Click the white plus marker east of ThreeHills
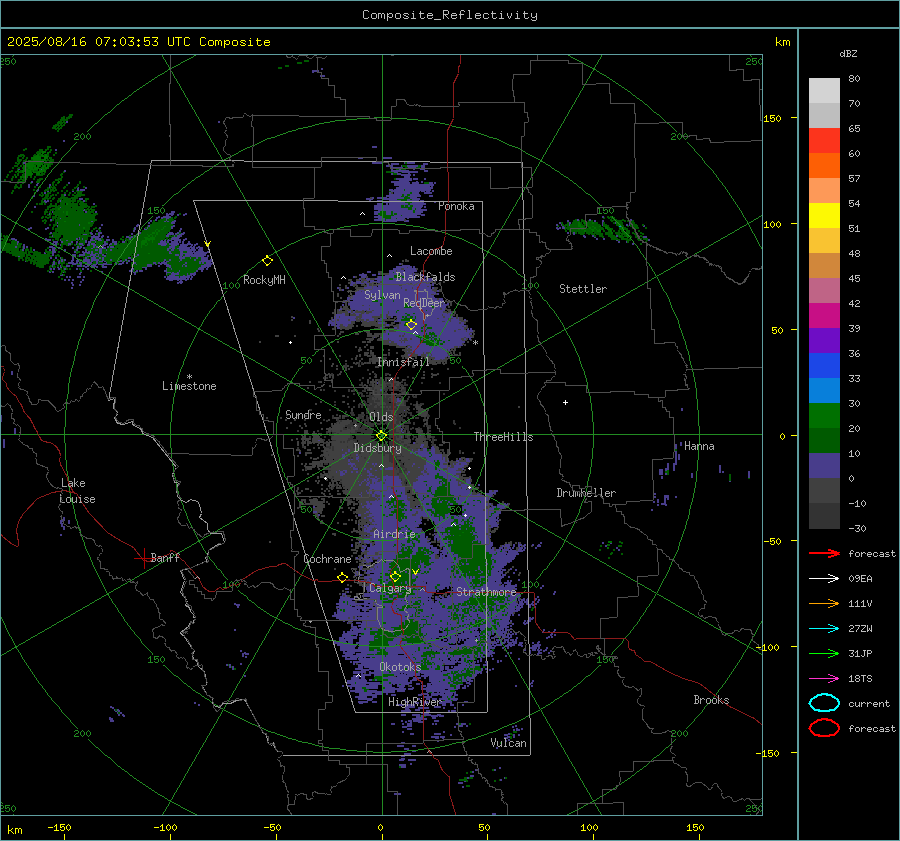Viewport: 900px width, 841px height. coord(565,402)
